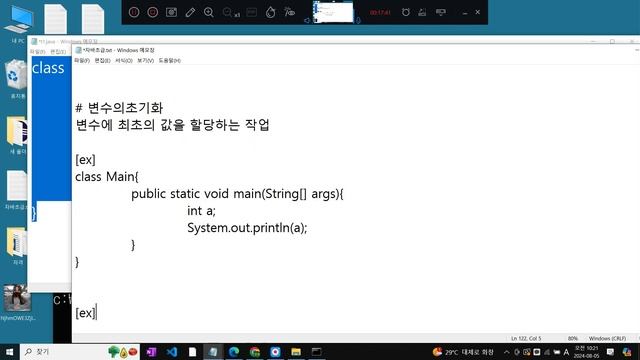
Task: Open the notification center icon
Action: tap(610, 352)
